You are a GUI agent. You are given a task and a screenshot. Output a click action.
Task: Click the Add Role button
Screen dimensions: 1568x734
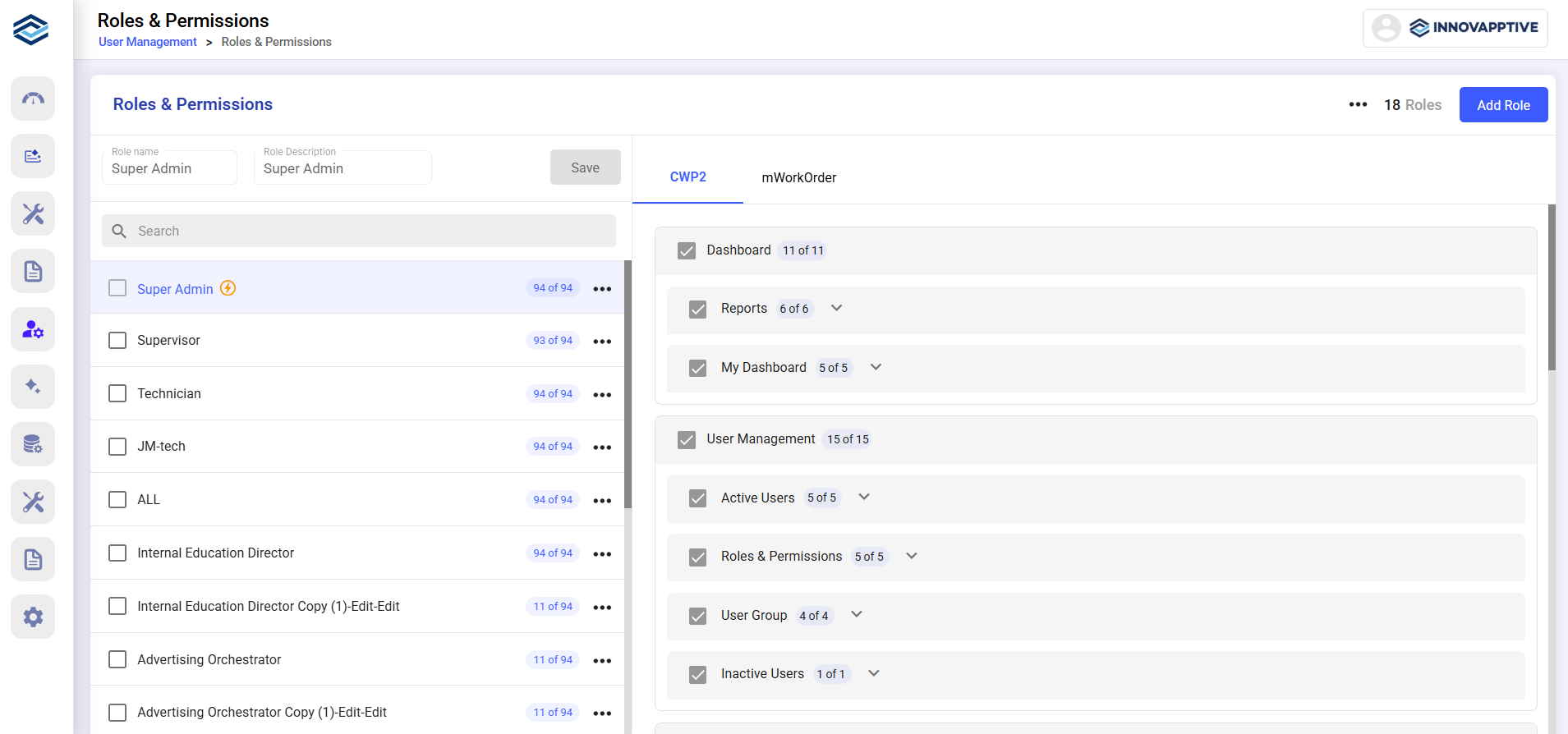(1502, 105)
